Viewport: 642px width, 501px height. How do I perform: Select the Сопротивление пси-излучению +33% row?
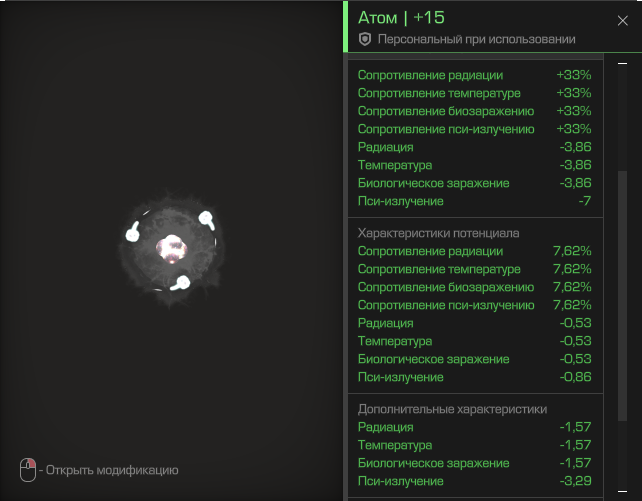(x=475, y=129)
